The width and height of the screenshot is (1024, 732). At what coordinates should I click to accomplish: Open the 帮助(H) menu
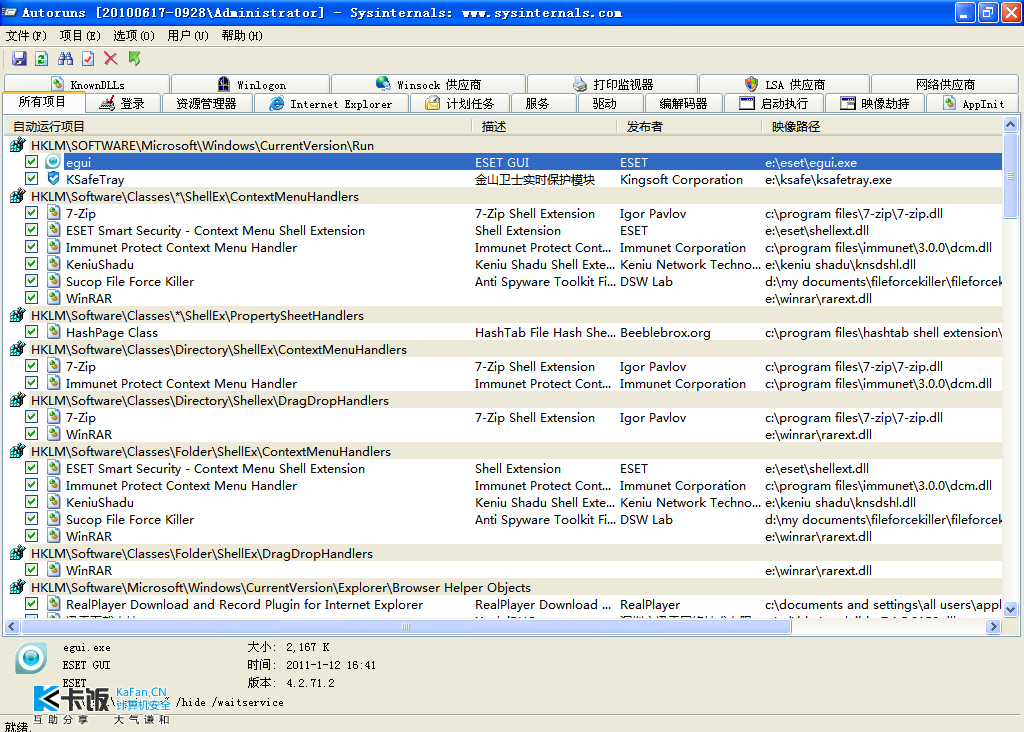pos(242,35)
